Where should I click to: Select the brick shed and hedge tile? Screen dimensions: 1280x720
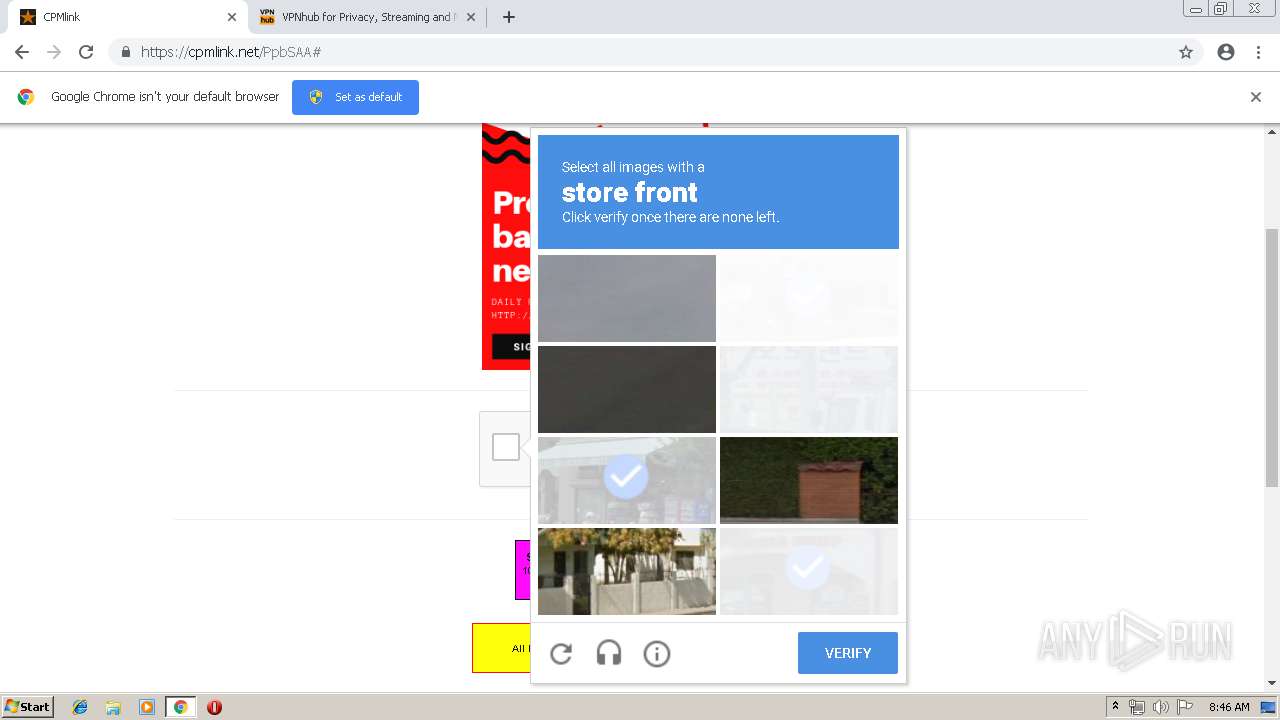[x=809, y=480]
